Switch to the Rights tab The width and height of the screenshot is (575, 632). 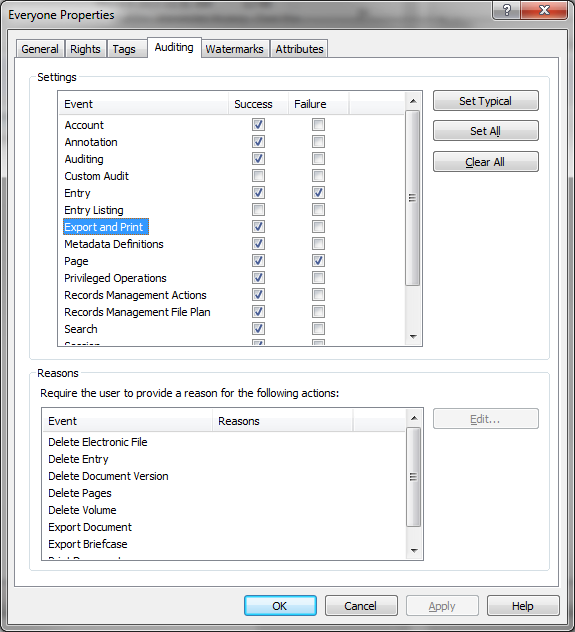(85, 49)
